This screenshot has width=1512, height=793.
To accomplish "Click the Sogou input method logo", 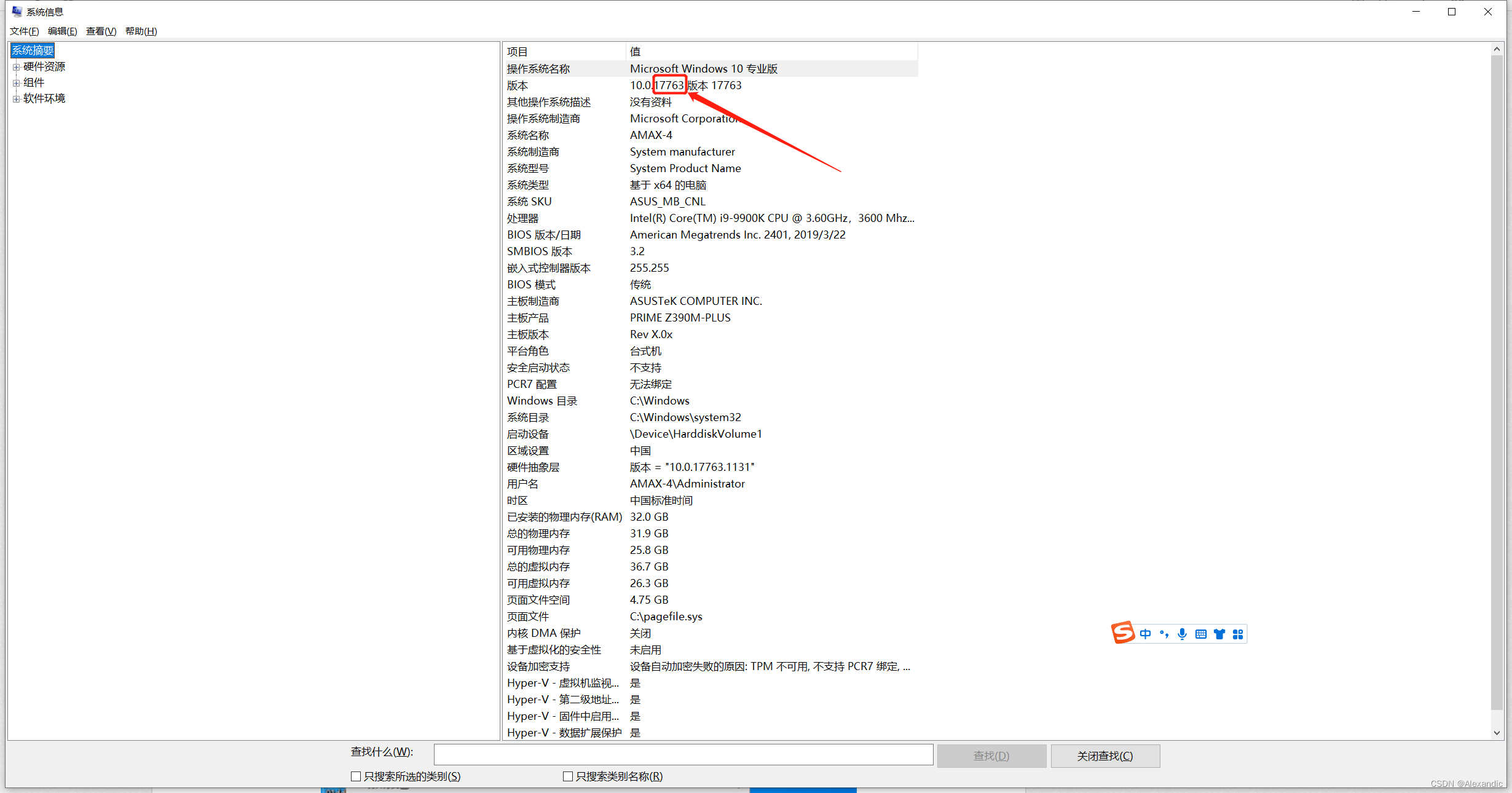I will [x=1123, y=633].
